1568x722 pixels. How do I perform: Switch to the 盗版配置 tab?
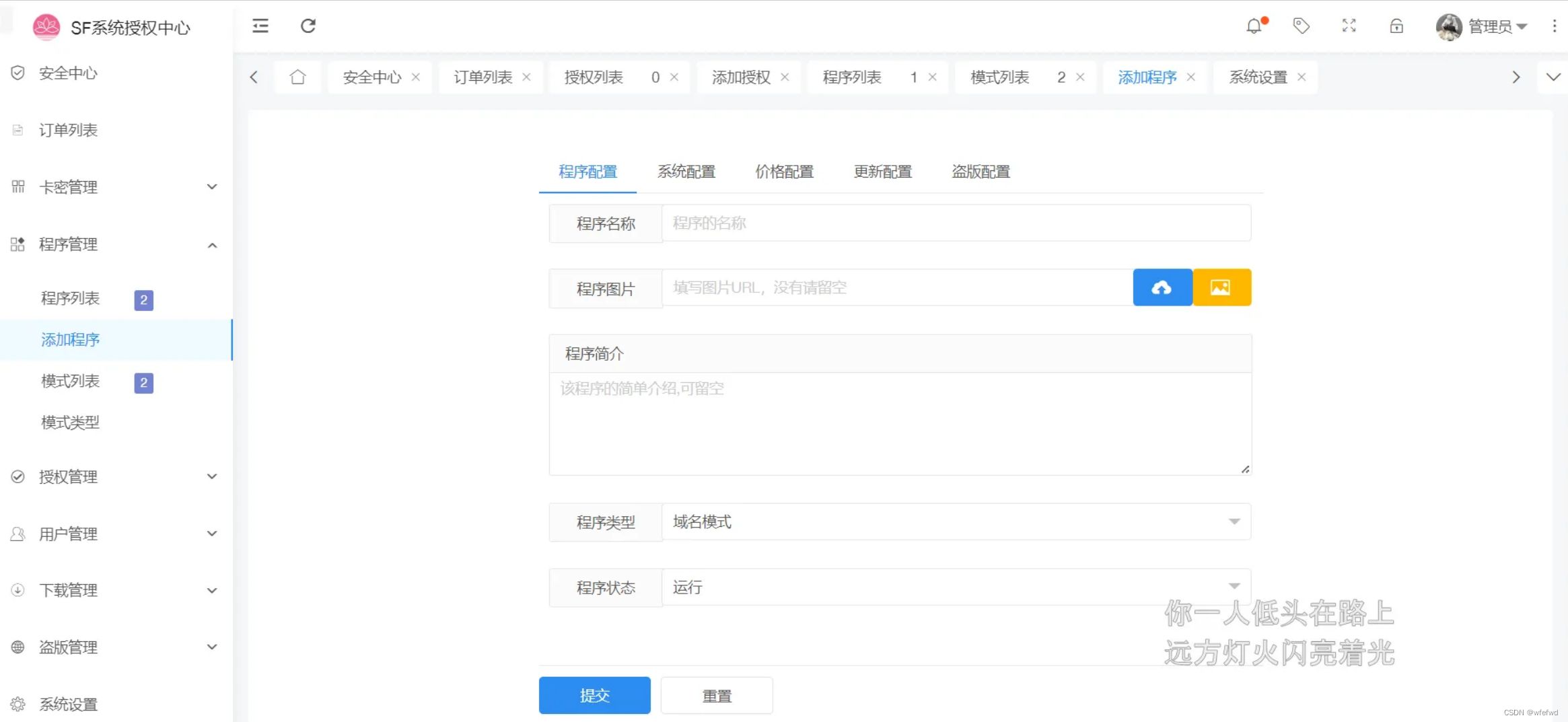pyautogui.click(x=979, y=172)
